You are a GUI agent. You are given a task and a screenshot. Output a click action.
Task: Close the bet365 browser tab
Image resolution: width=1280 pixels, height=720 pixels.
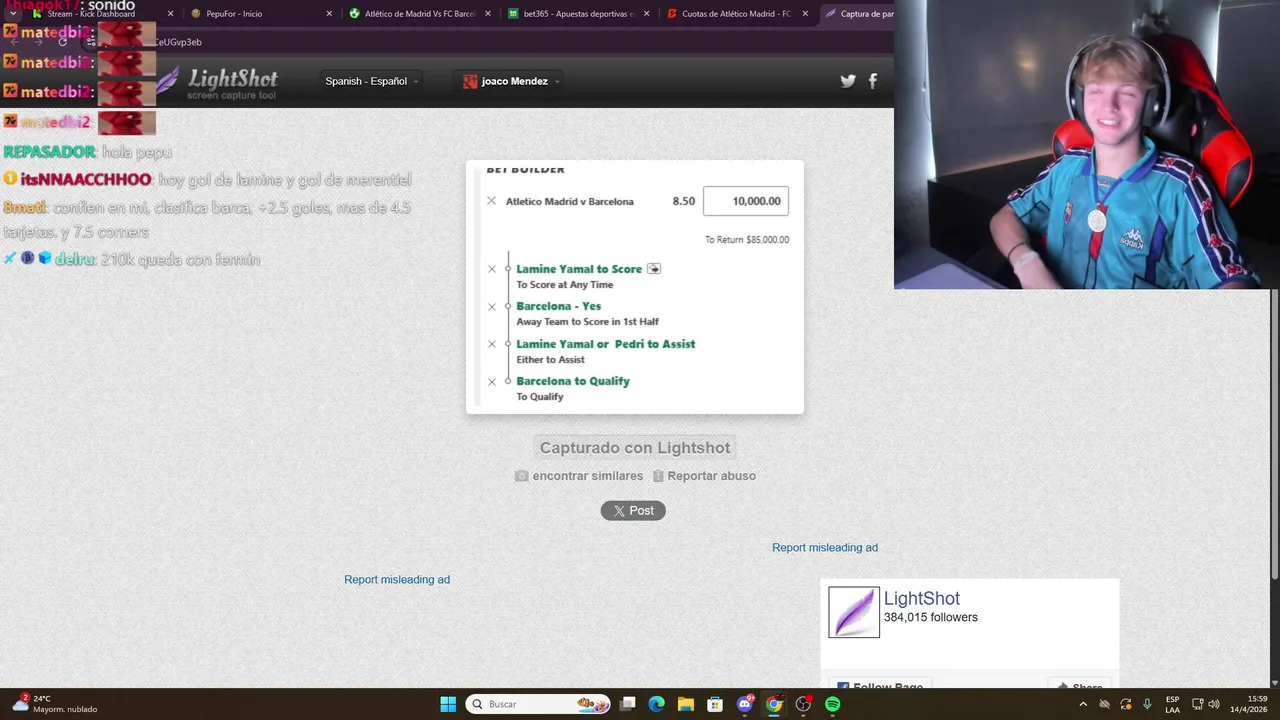[x=646, y=14]
